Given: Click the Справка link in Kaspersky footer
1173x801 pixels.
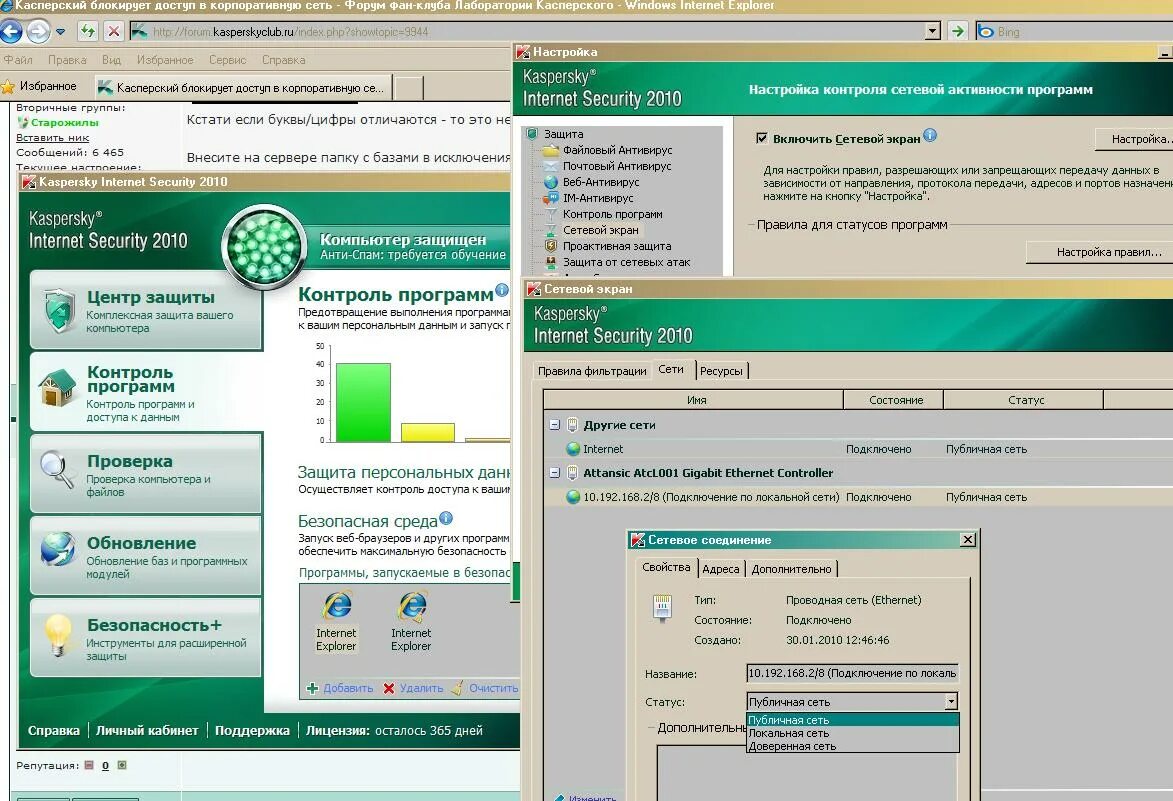Looking at the screenshot, I should pos(54,731).
